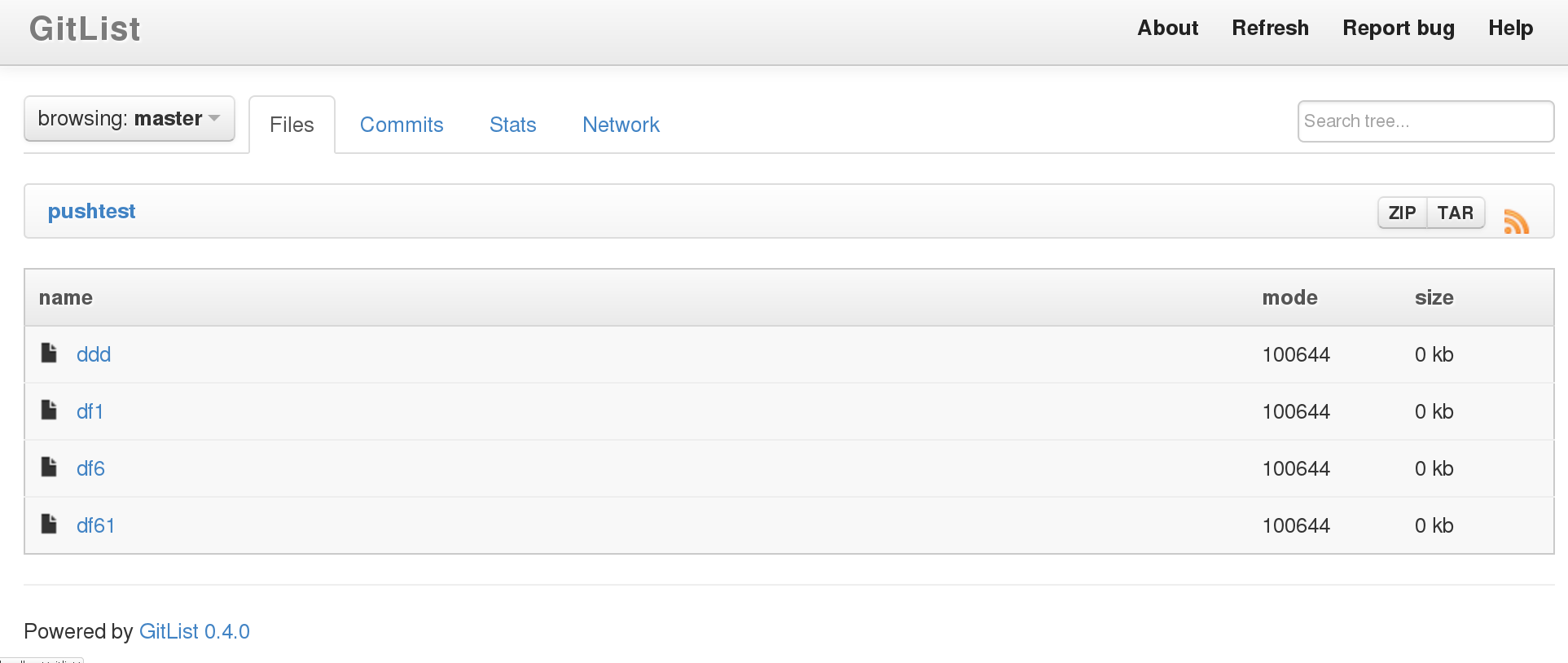Image resolution: width=1568 pixels, height=663 pixels.
Task: Switch to the Commits tab
Action: coord(402,125)
